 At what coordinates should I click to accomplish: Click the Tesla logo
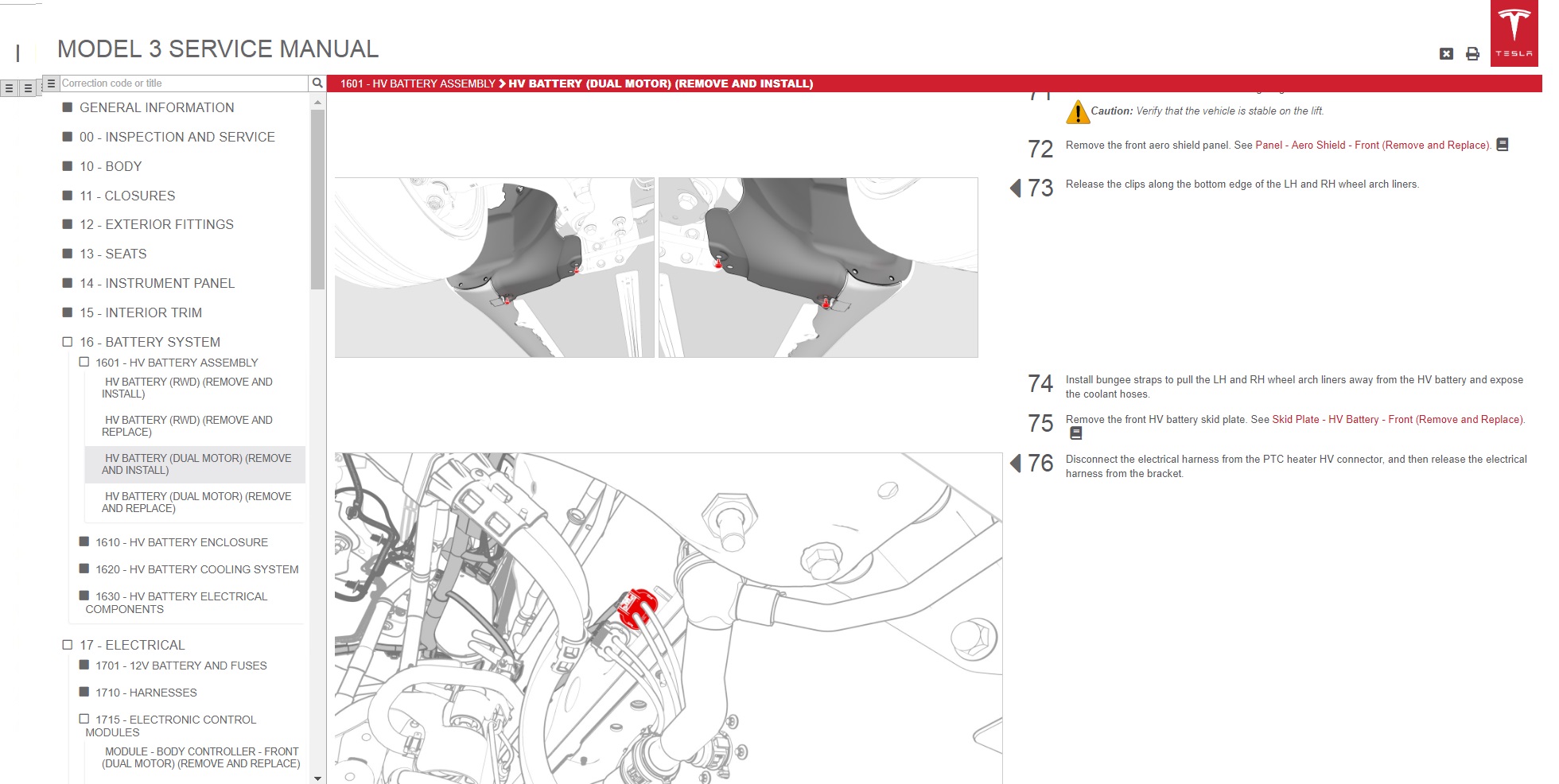click(x=1514, y=33)
